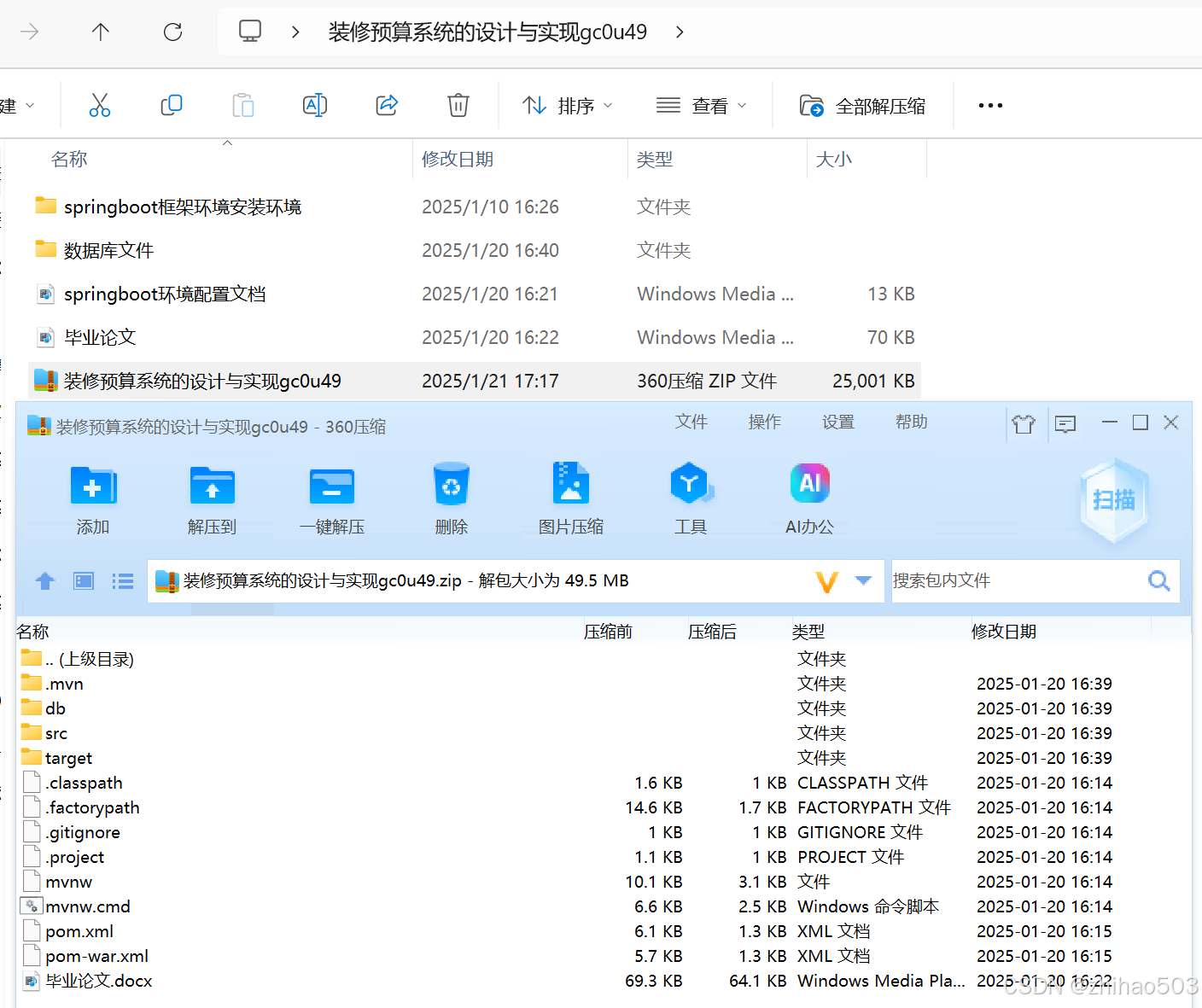This screenshot has height=1008, width=1202.
Task: Click the 全部解压缩 extract all button
Action: tap(862, 106)
